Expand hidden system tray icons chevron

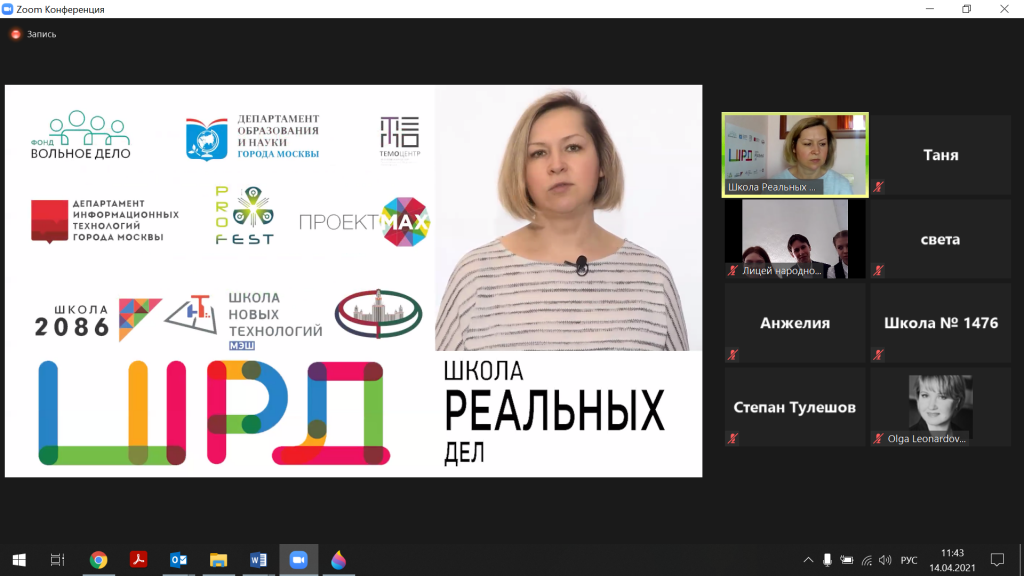tap(808, 560)
